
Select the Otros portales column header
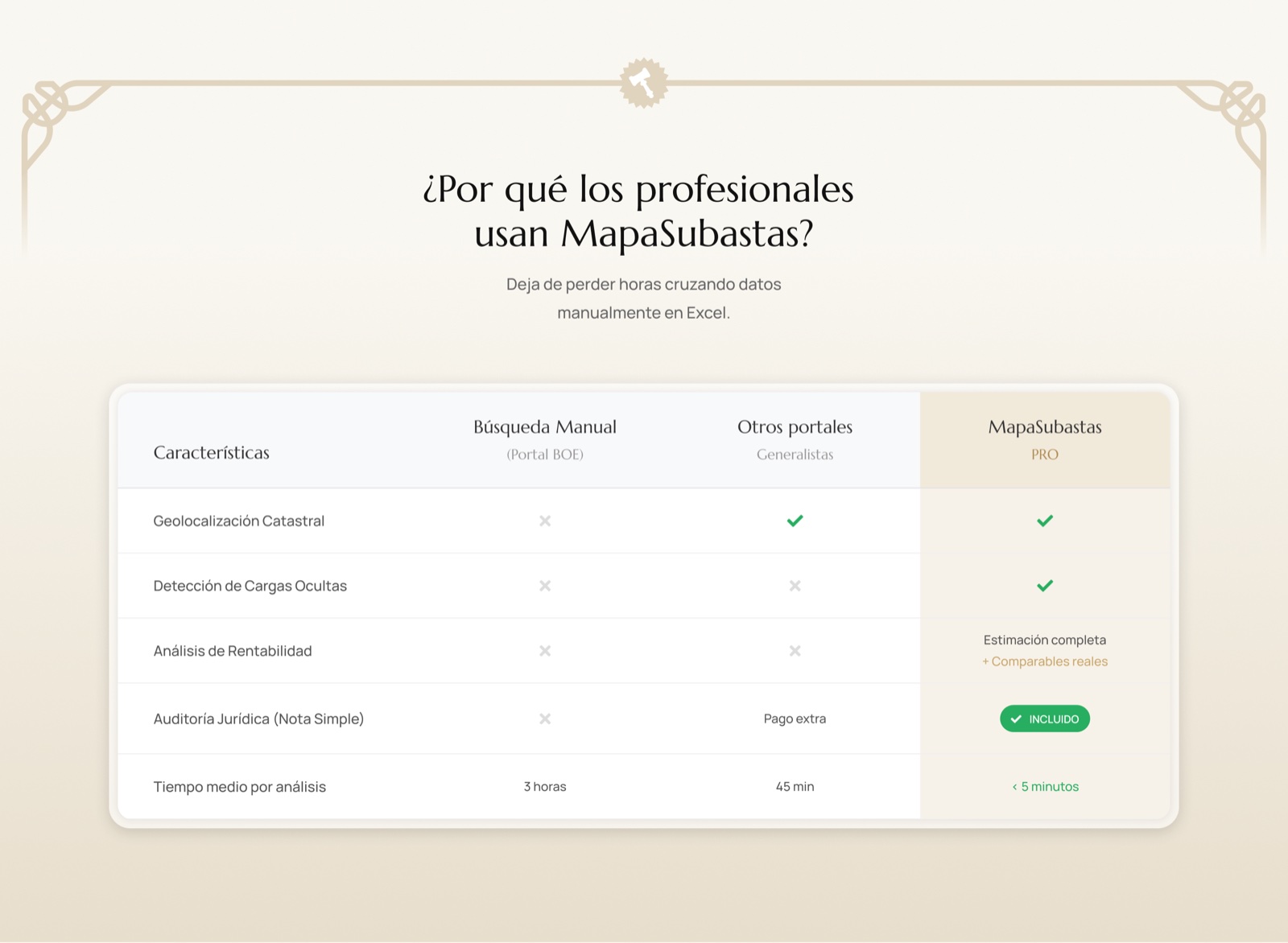[795, 439]
